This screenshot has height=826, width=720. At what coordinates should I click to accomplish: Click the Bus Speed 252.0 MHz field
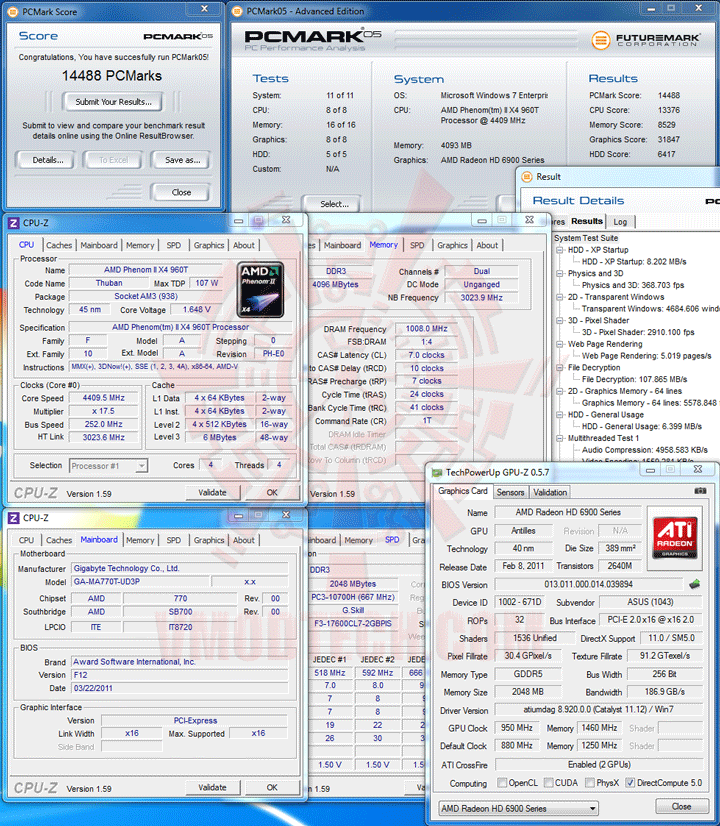tap(103, 424)
